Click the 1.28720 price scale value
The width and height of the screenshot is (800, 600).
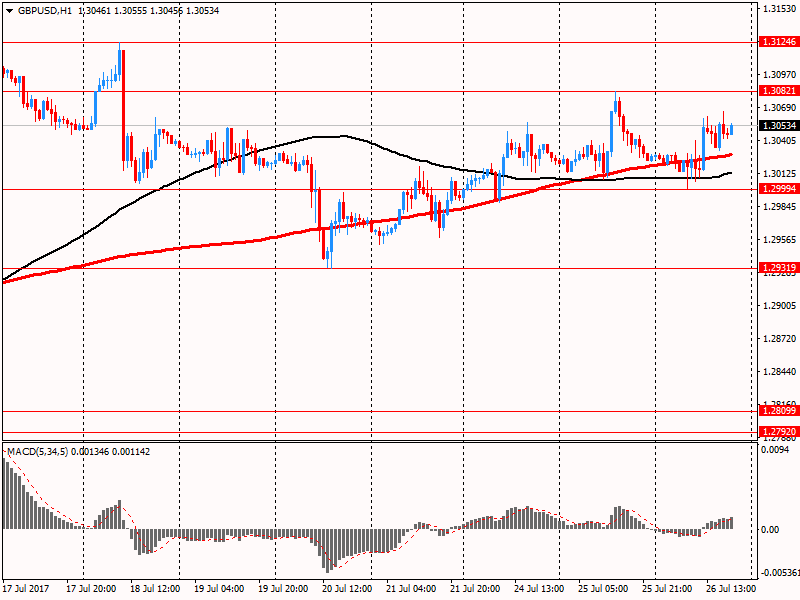[x=780, y=338]
